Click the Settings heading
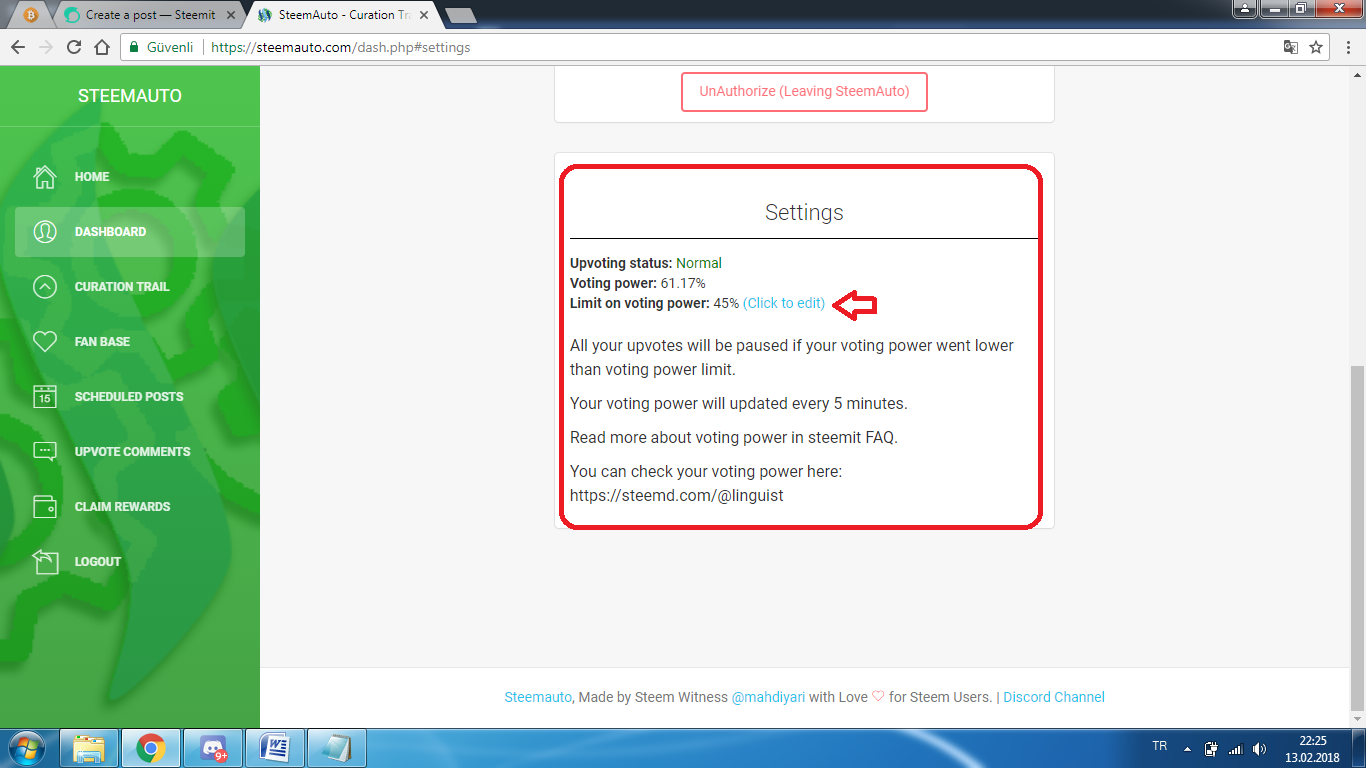Image resolution: width=1366 pixels, height=768 pixels. tap(804, 212)
